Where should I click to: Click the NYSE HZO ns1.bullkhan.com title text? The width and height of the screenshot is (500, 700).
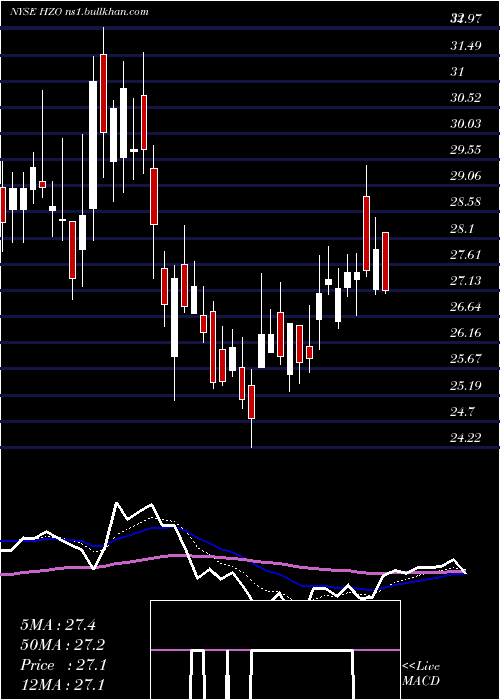tap(79, 12)
